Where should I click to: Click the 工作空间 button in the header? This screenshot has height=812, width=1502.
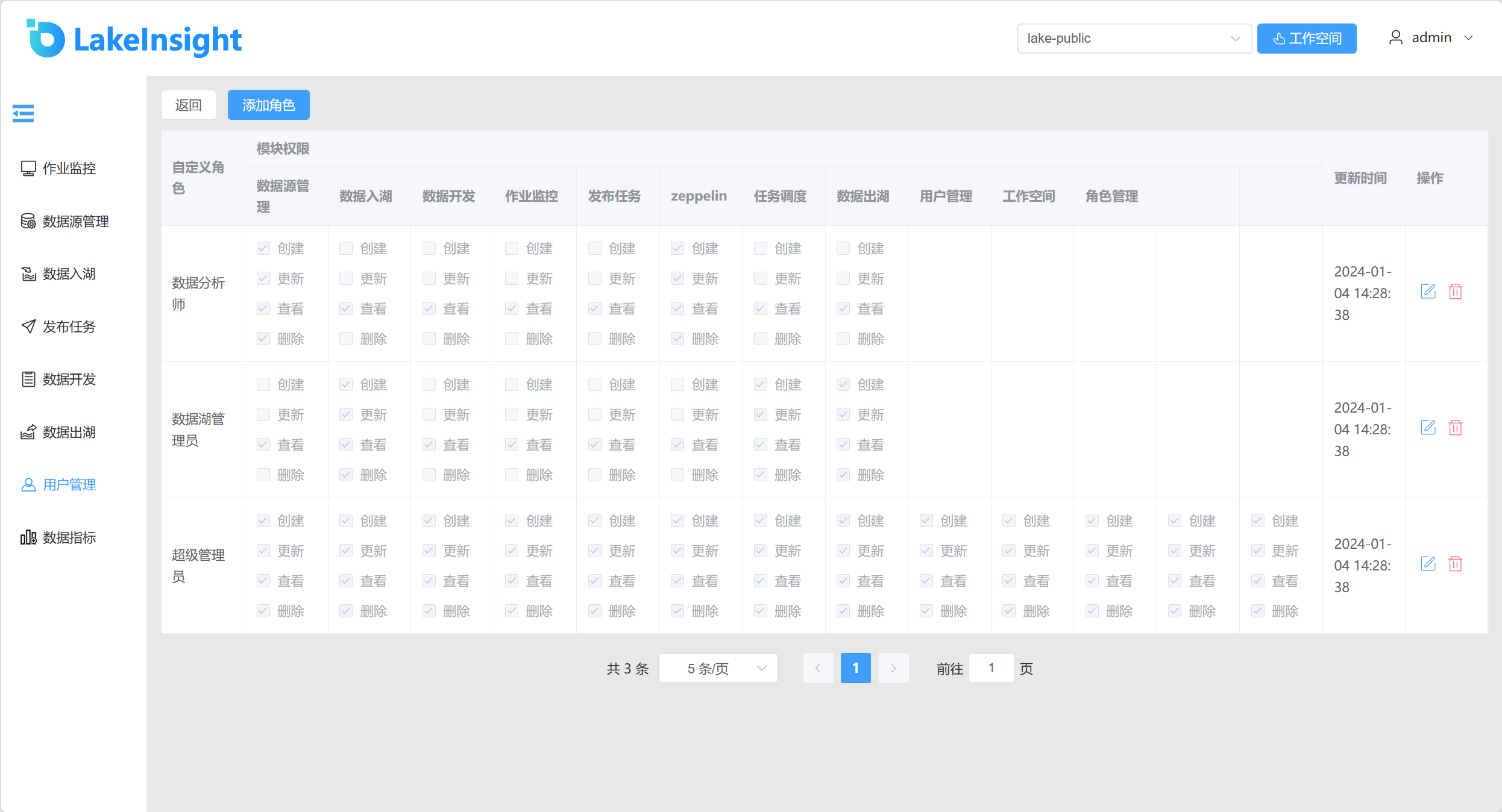click(1307, 39)
